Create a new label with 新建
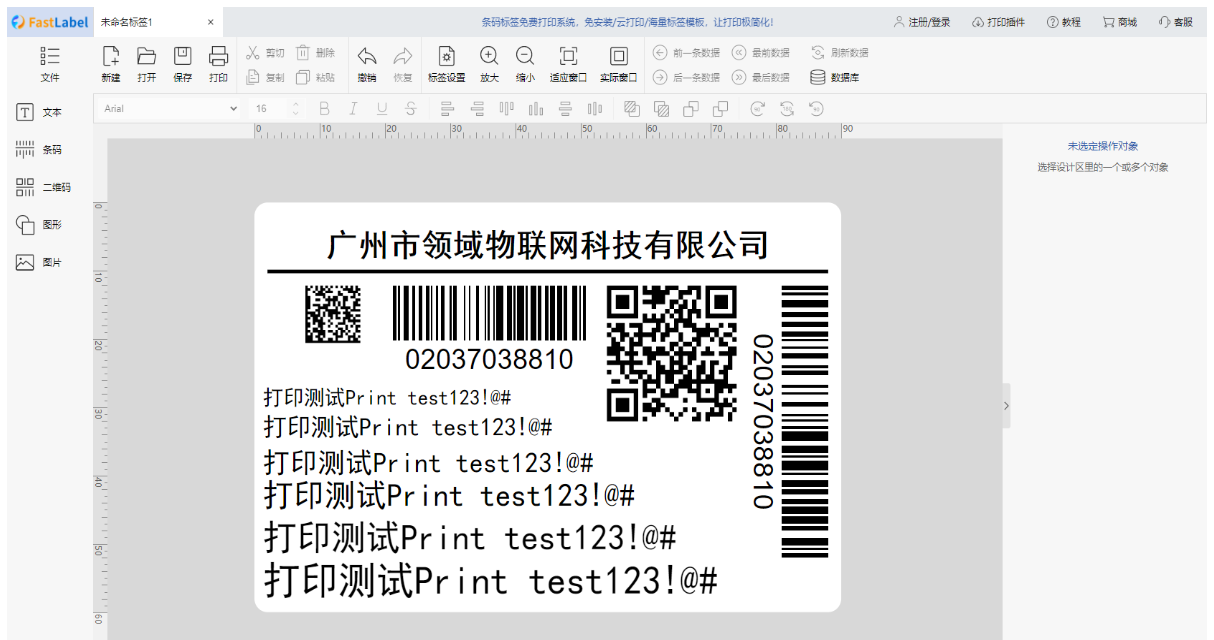The image size is (1214, 640). point(111,64)
